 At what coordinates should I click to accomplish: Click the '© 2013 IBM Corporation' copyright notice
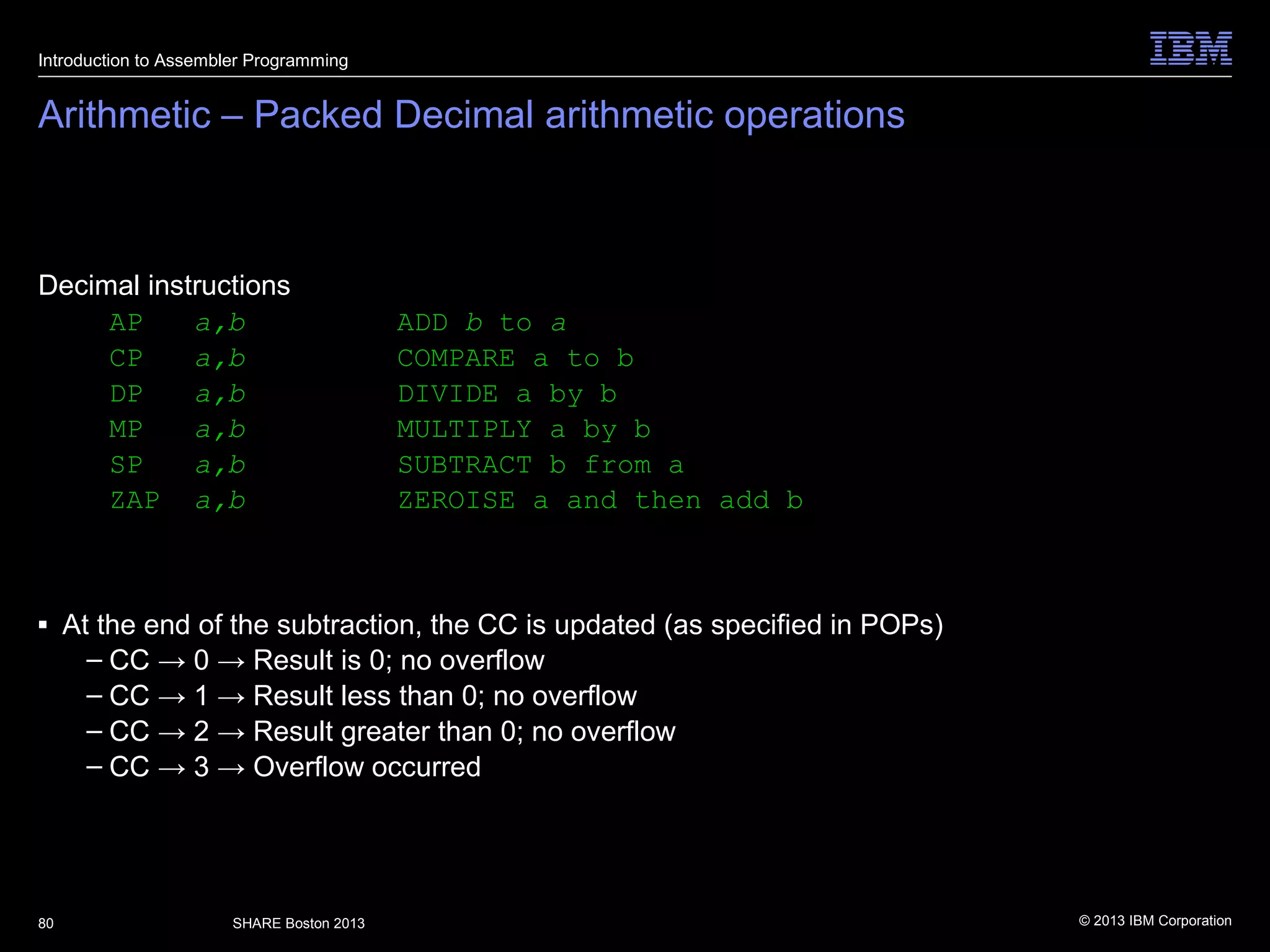click(x=1155, y=921)
